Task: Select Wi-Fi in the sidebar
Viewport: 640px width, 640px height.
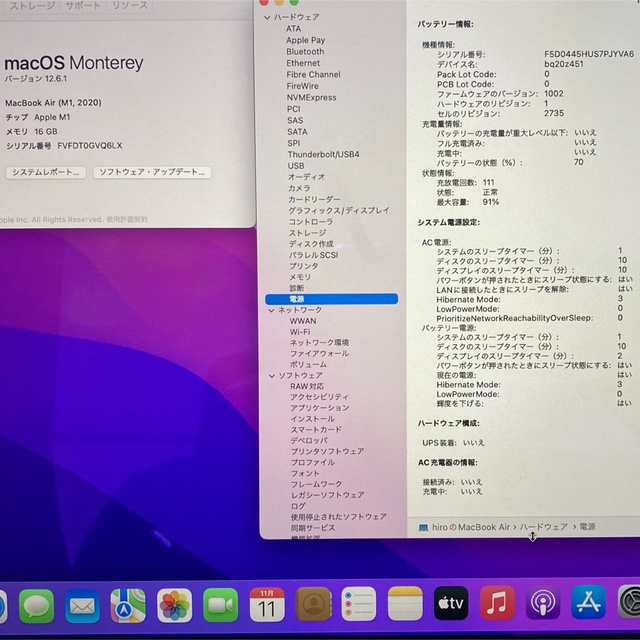Action: pos(300,332)
